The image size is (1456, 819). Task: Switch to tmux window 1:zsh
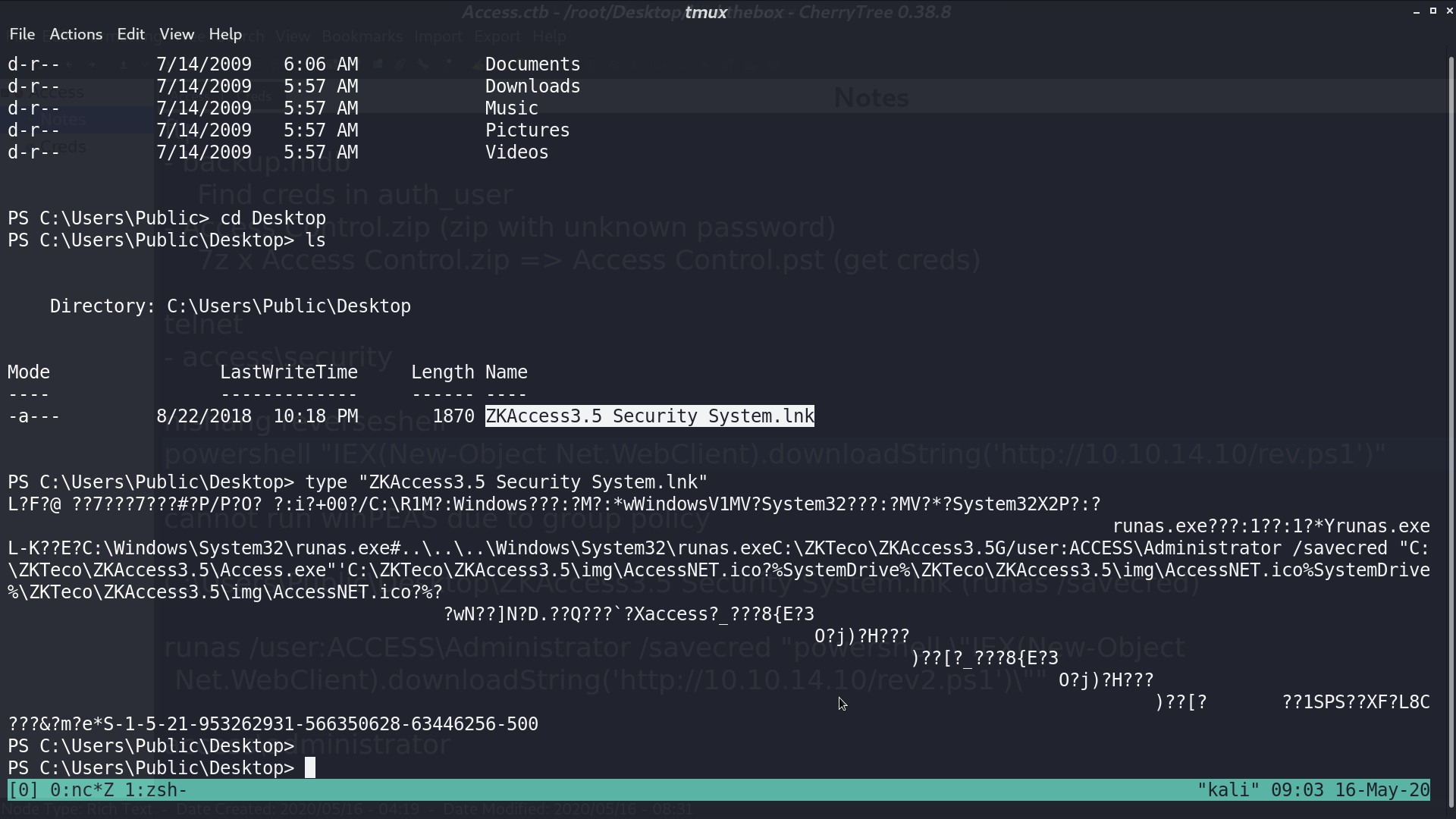[155, 790]
